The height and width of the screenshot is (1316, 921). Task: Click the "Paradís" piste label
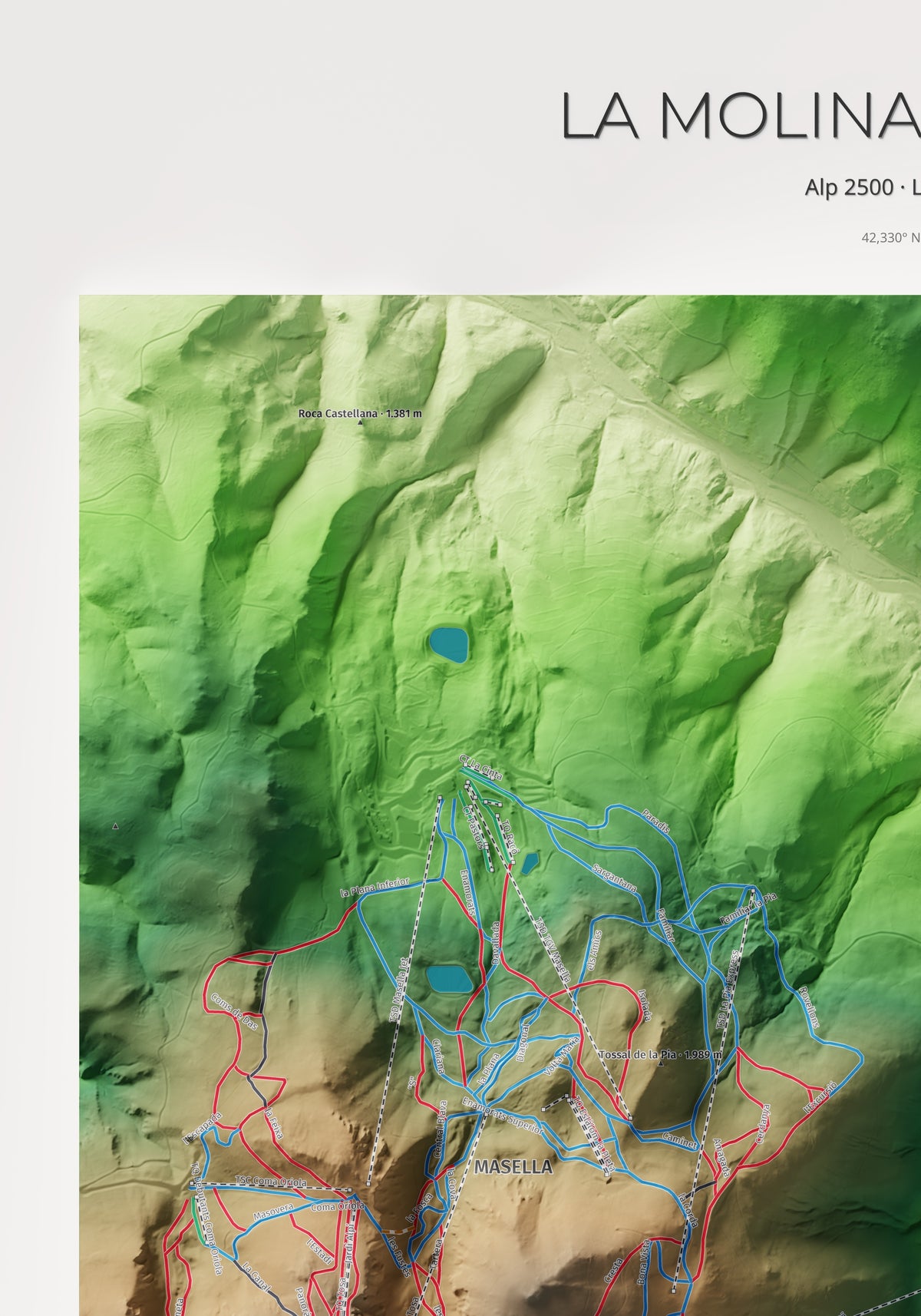tap(656, 821)
